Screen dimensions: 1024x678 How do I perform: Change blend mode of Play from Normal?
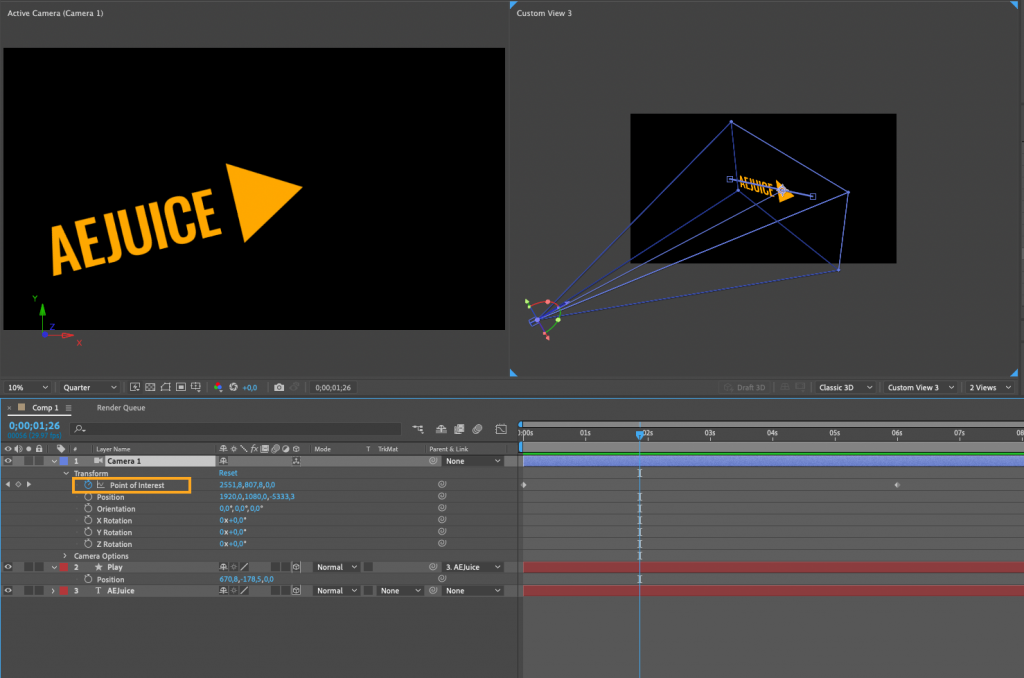[336, 567]
